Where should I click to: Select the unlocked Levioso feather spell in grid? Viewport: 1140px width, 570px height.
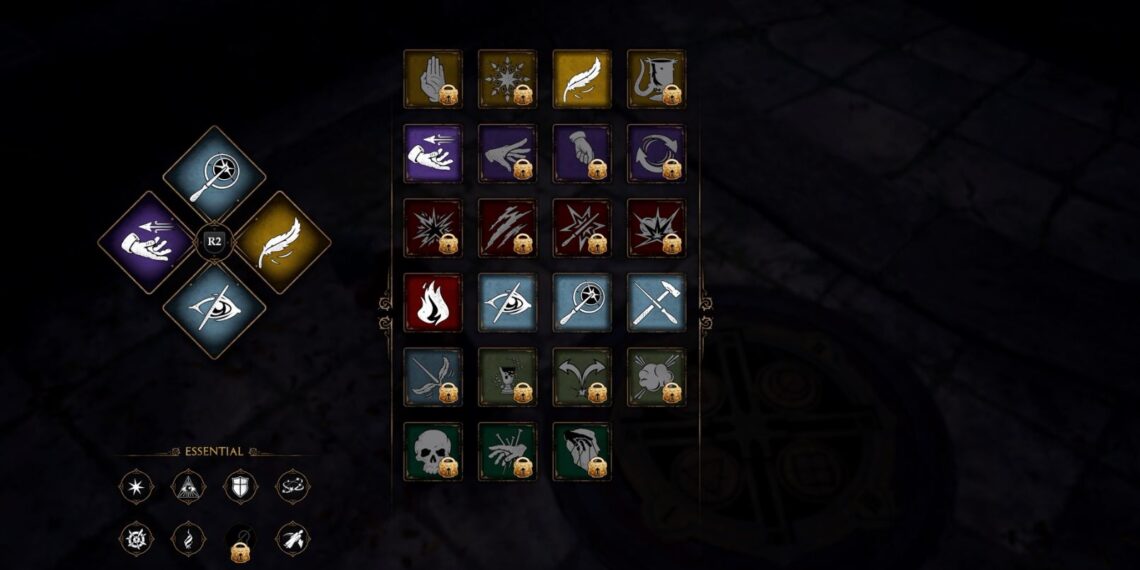(582, 79)
